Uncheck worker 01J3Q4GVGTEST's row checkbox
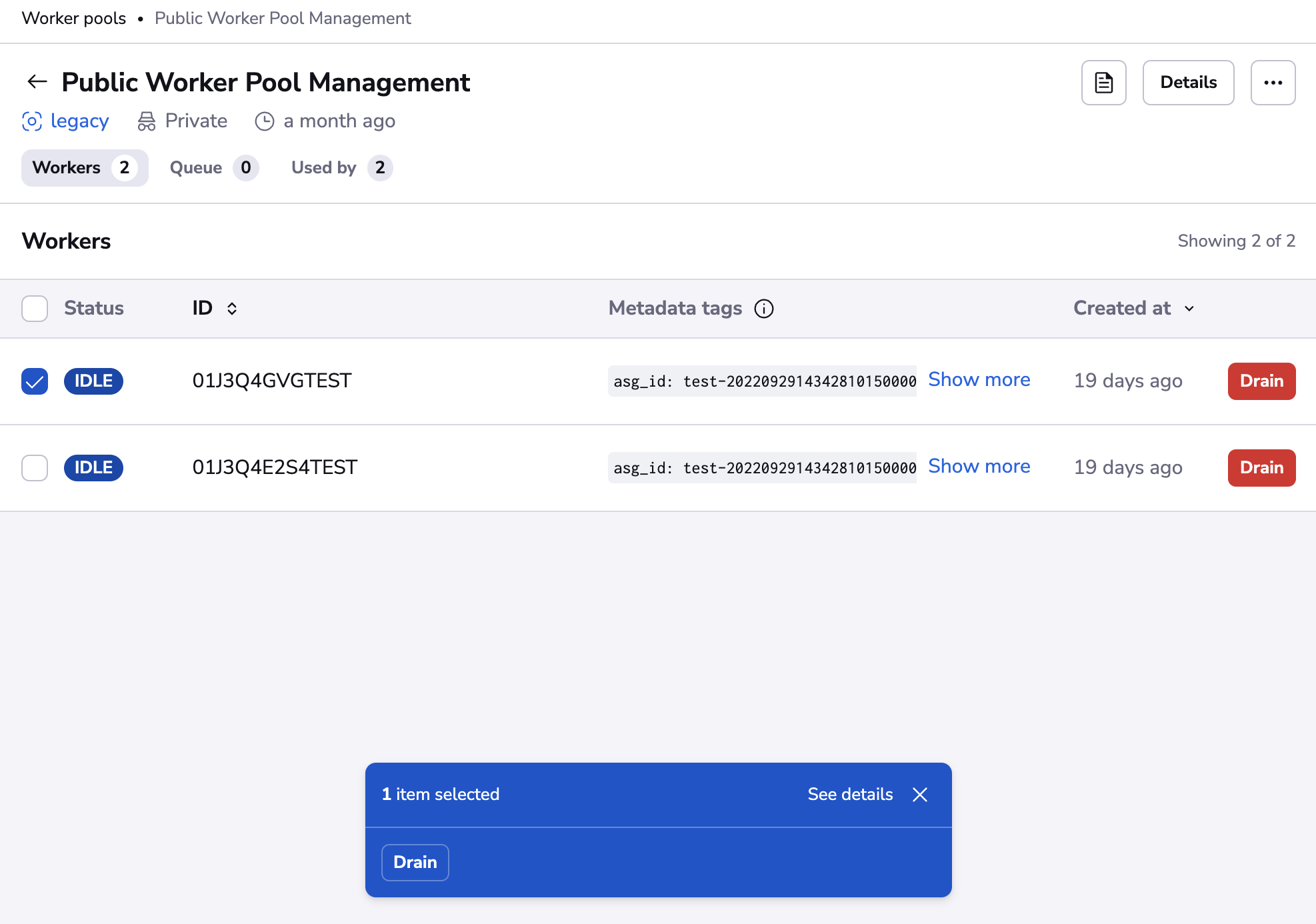Viewport: 1316px width, 924px height. pos(34,381)
